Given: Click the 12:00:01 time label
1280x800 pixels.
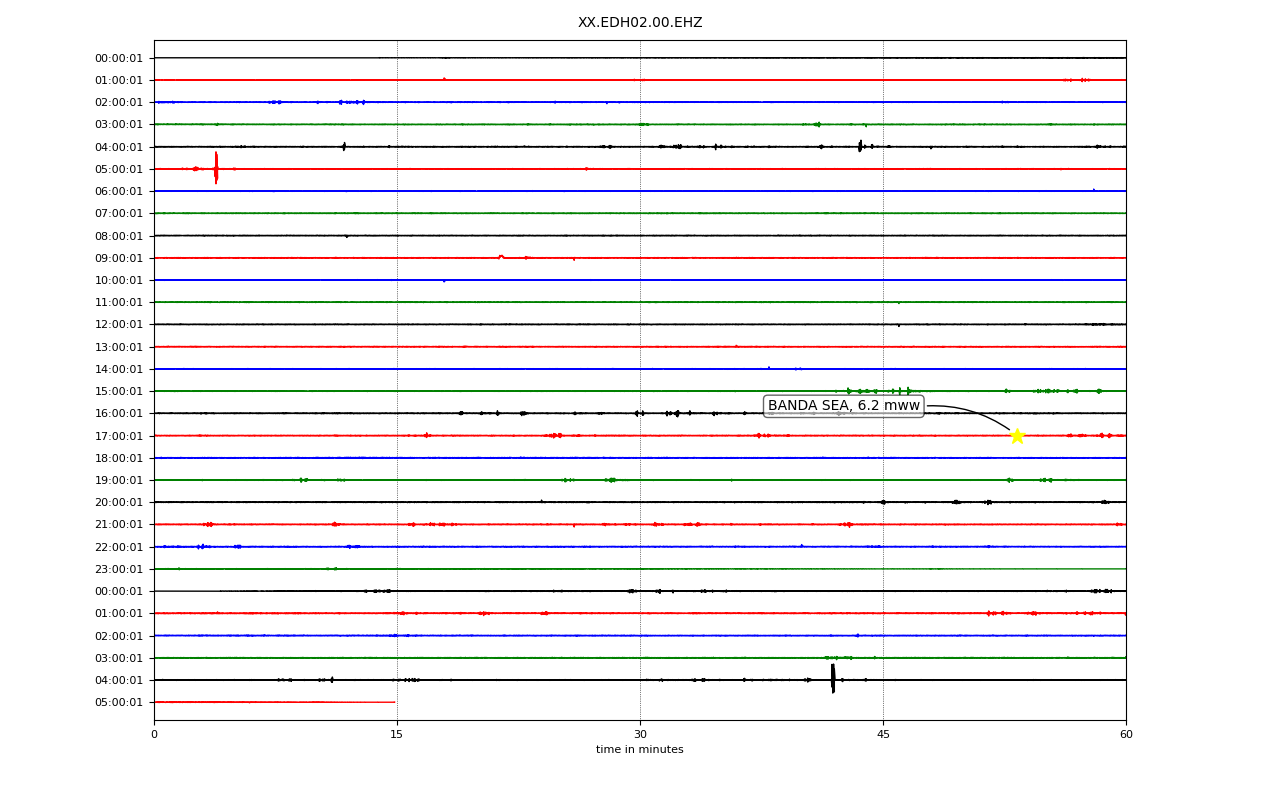Looking at the screenshot, I should 120,324.
